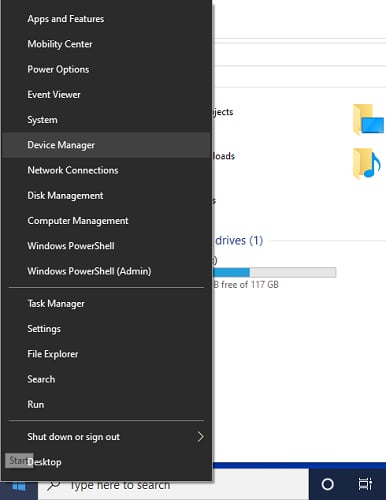Image resolution: width=386 pixels, height=500 pixels.
Task: Click the Cortana circle icon
Action: point(327,484)
